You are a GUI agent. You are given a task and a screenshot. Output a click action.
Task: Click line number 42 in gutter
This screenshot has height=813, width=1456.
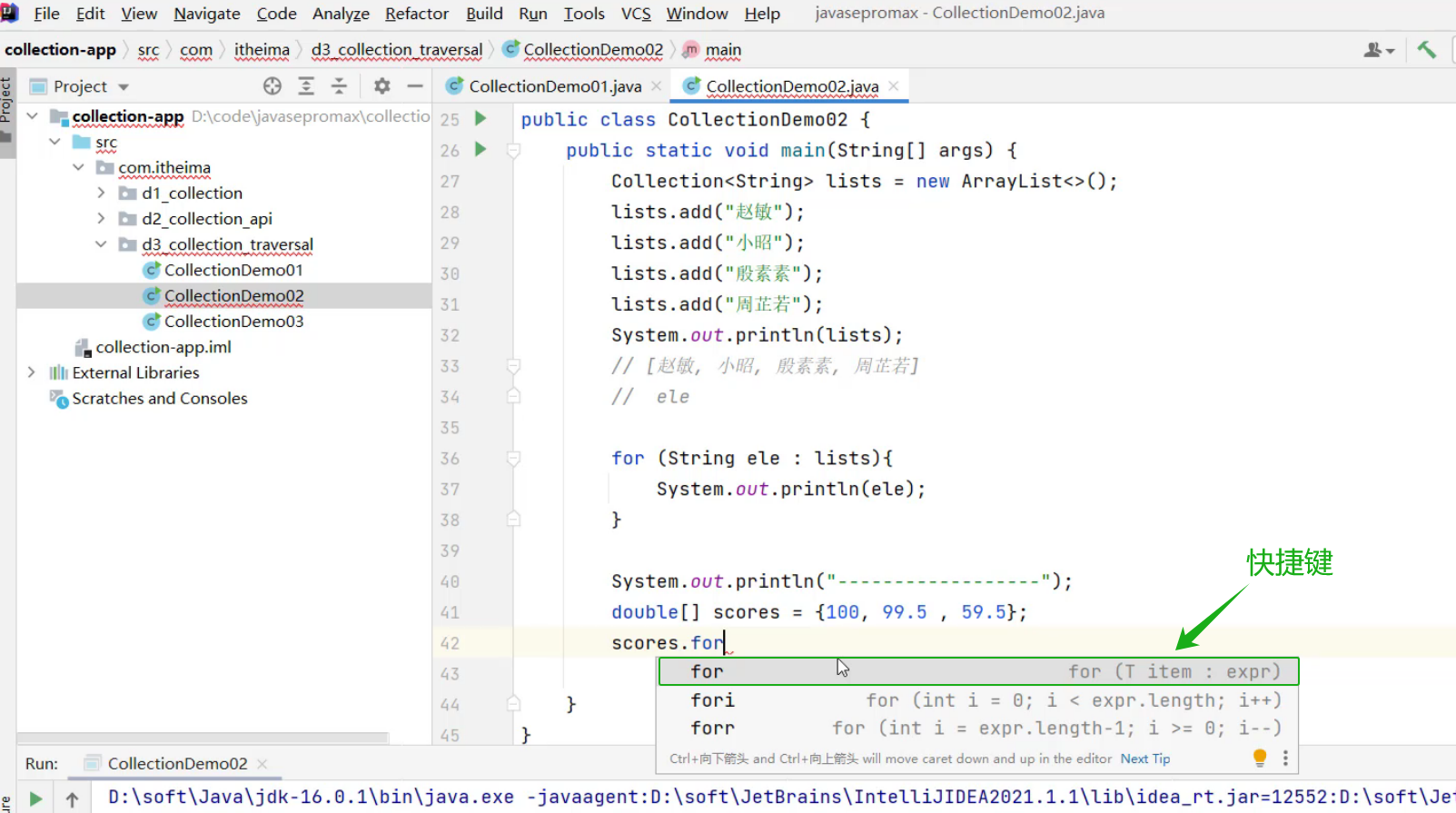pos(450,643)
